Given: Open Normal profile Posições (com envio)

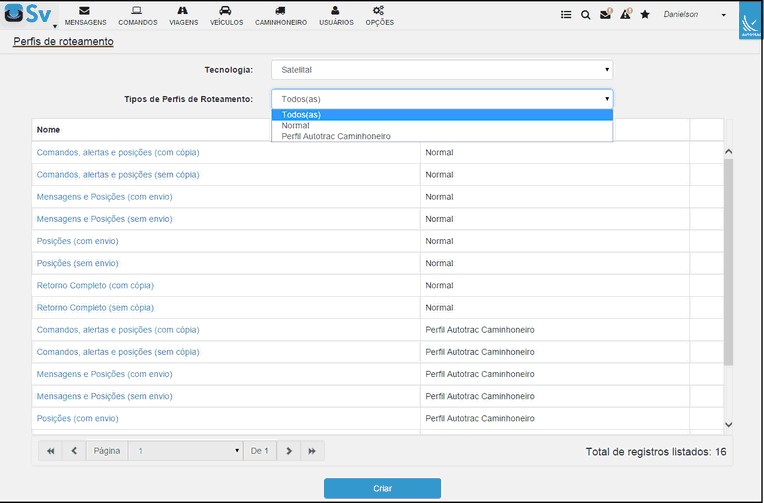Looking at the screenshot, I should [x=77, y=241].
